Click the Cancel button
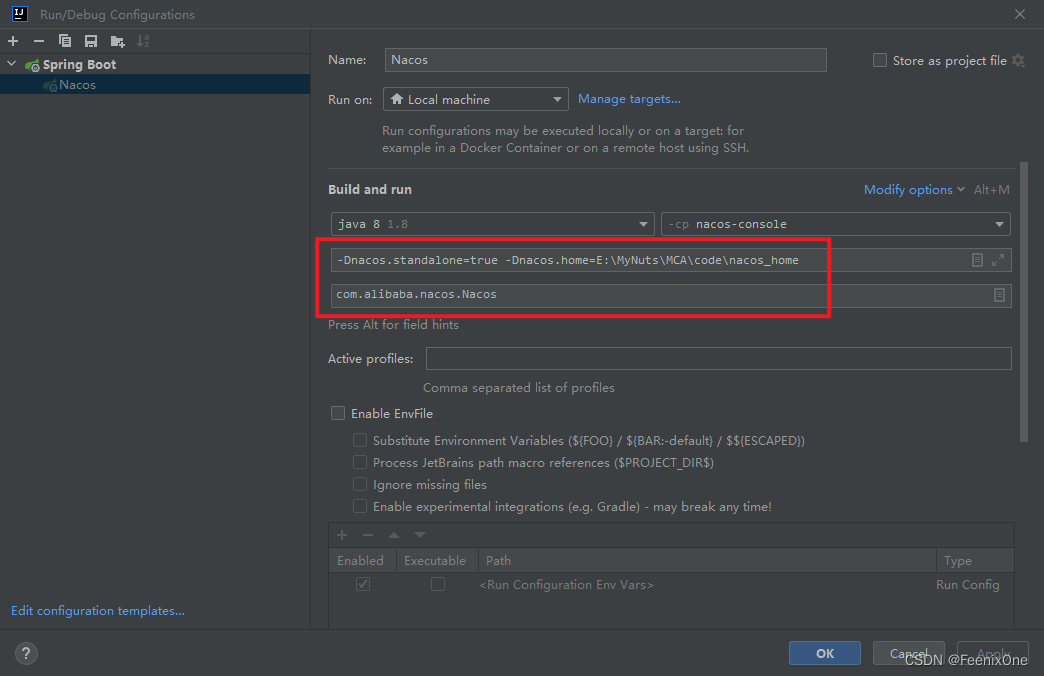 [908, 653]
